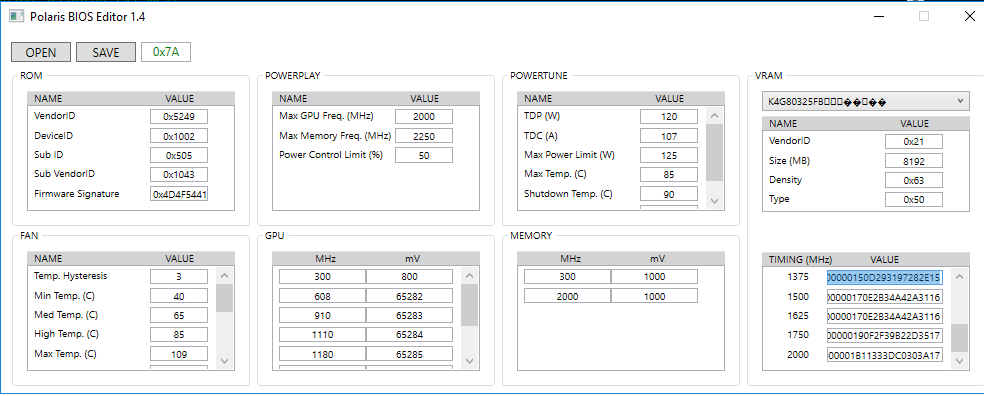Edit Power Control Limit value 50
Viewport: 986px width, 396px height.
pos(424,155)
